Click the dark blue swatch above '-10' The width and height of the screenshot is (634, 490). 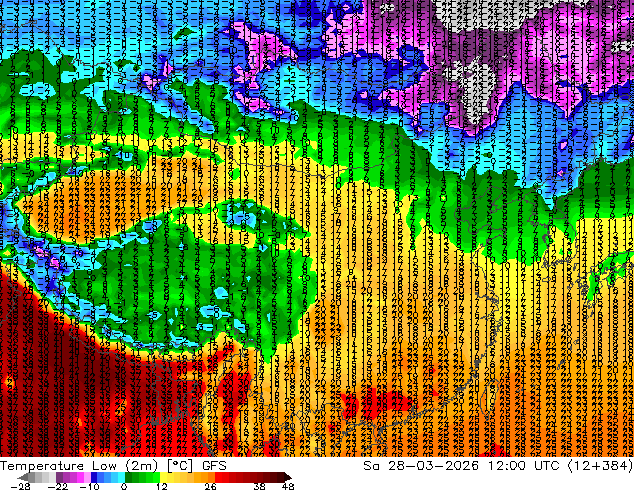click(94, 477)
